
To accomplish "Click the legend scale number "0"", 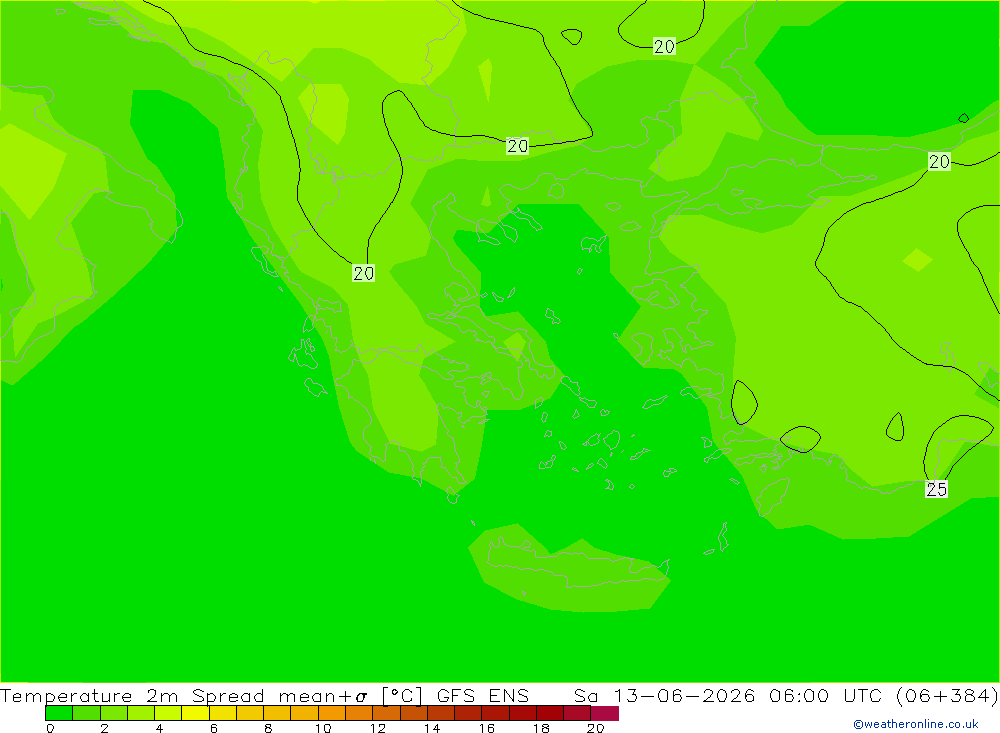I will [x=50, y=728].
